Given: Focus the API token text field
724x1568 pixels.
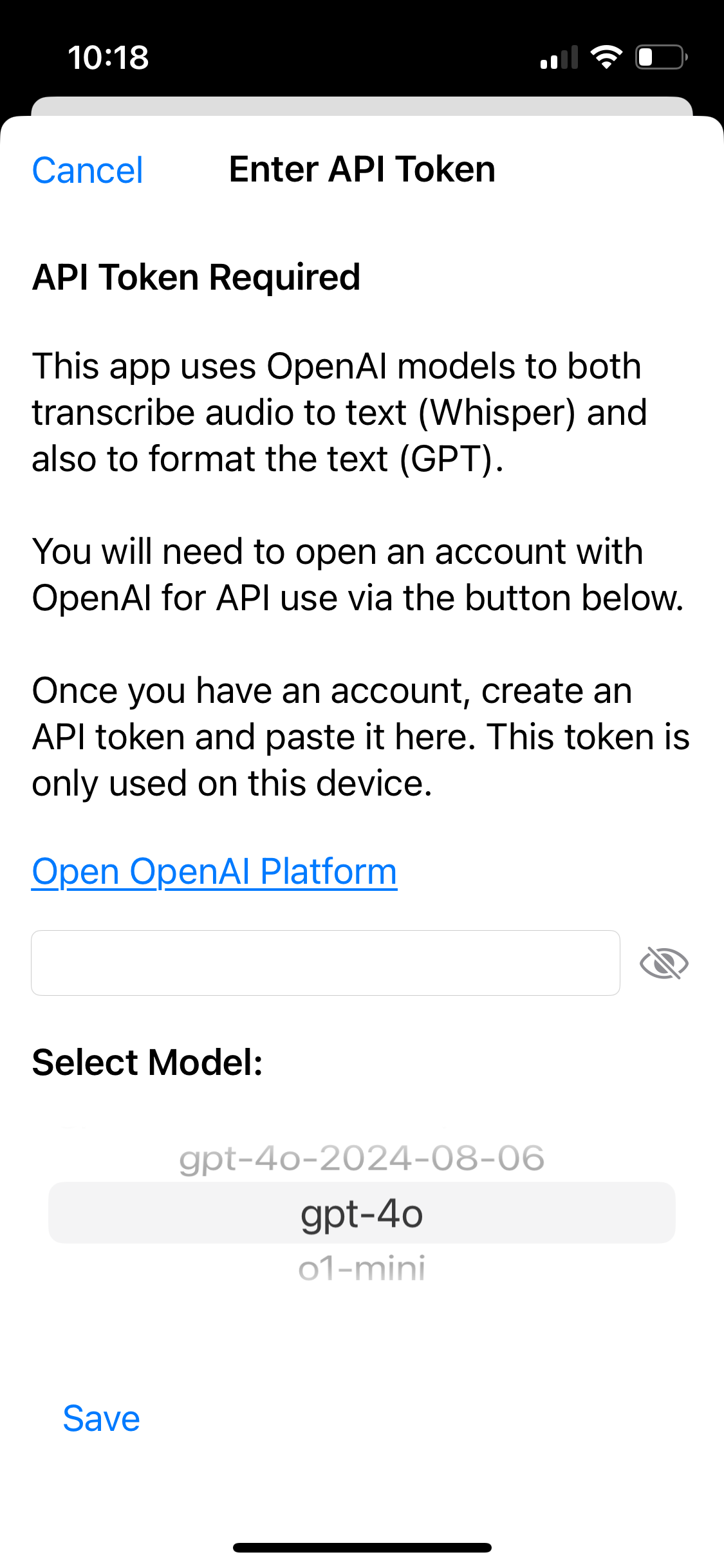Looking at the screenshot, I should tap(325, 963).
